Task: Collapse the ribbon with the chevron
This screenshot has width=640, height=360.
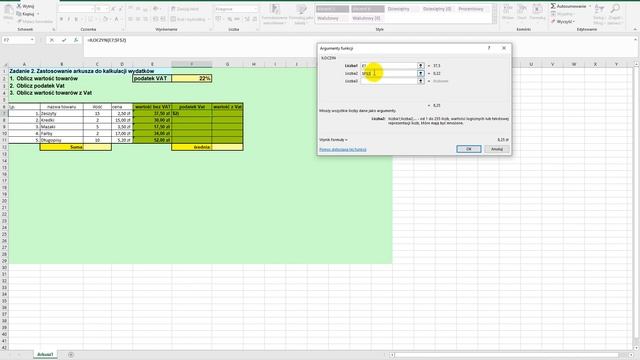Action: 635,29
